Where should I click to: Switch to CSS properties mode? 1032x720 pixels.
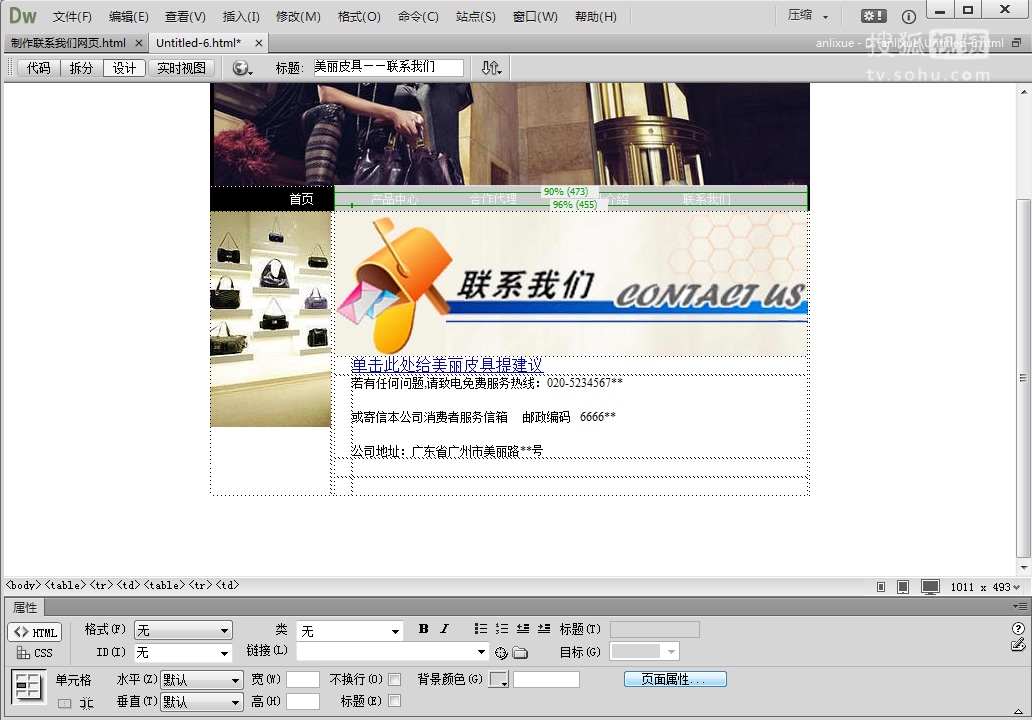pos(35,653)
